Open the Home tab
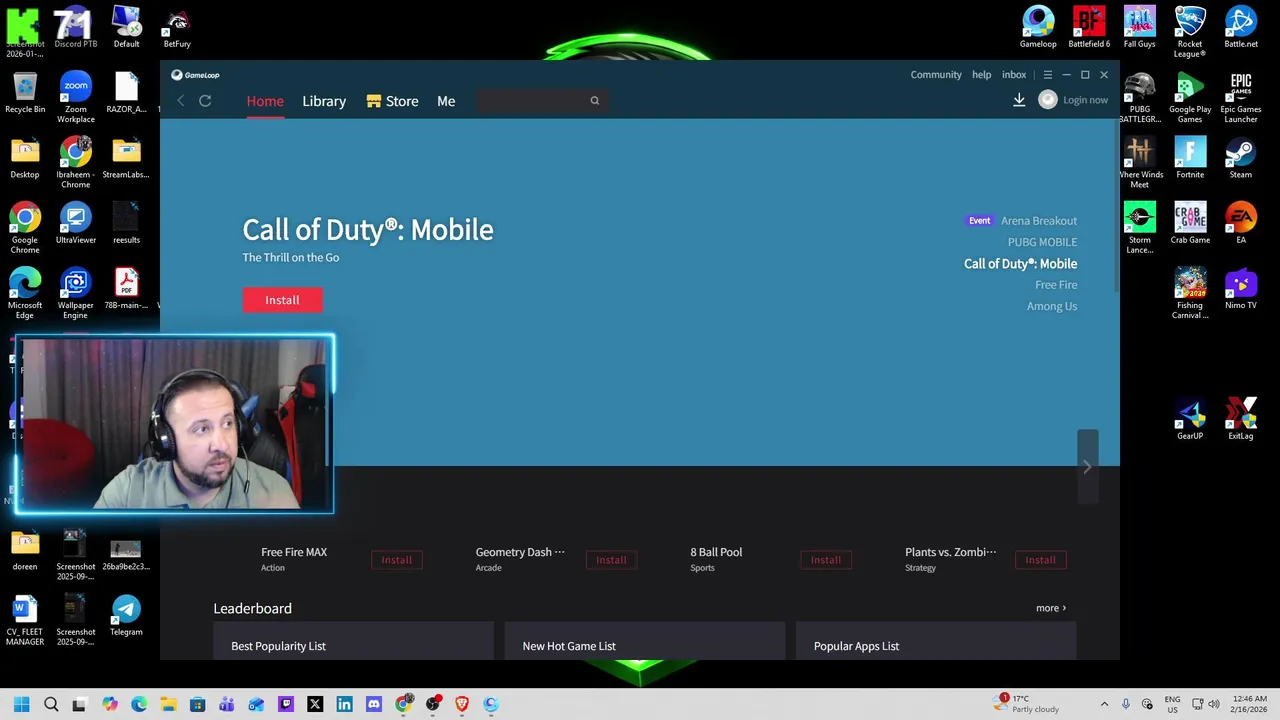Viewport: 1280px width, 720px height. [x=265, y=101]
